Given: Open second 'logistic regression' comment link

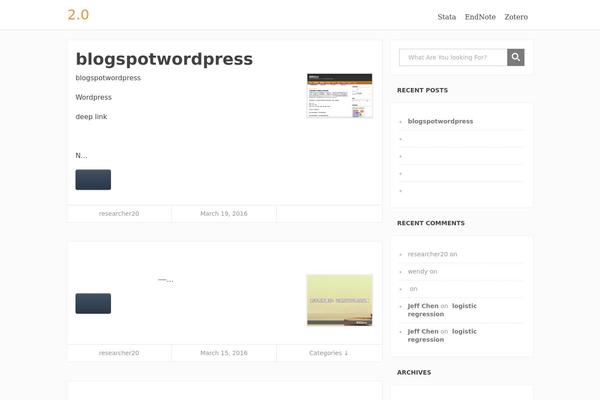Looking at the screenshot, I should [x=442, y=336].
